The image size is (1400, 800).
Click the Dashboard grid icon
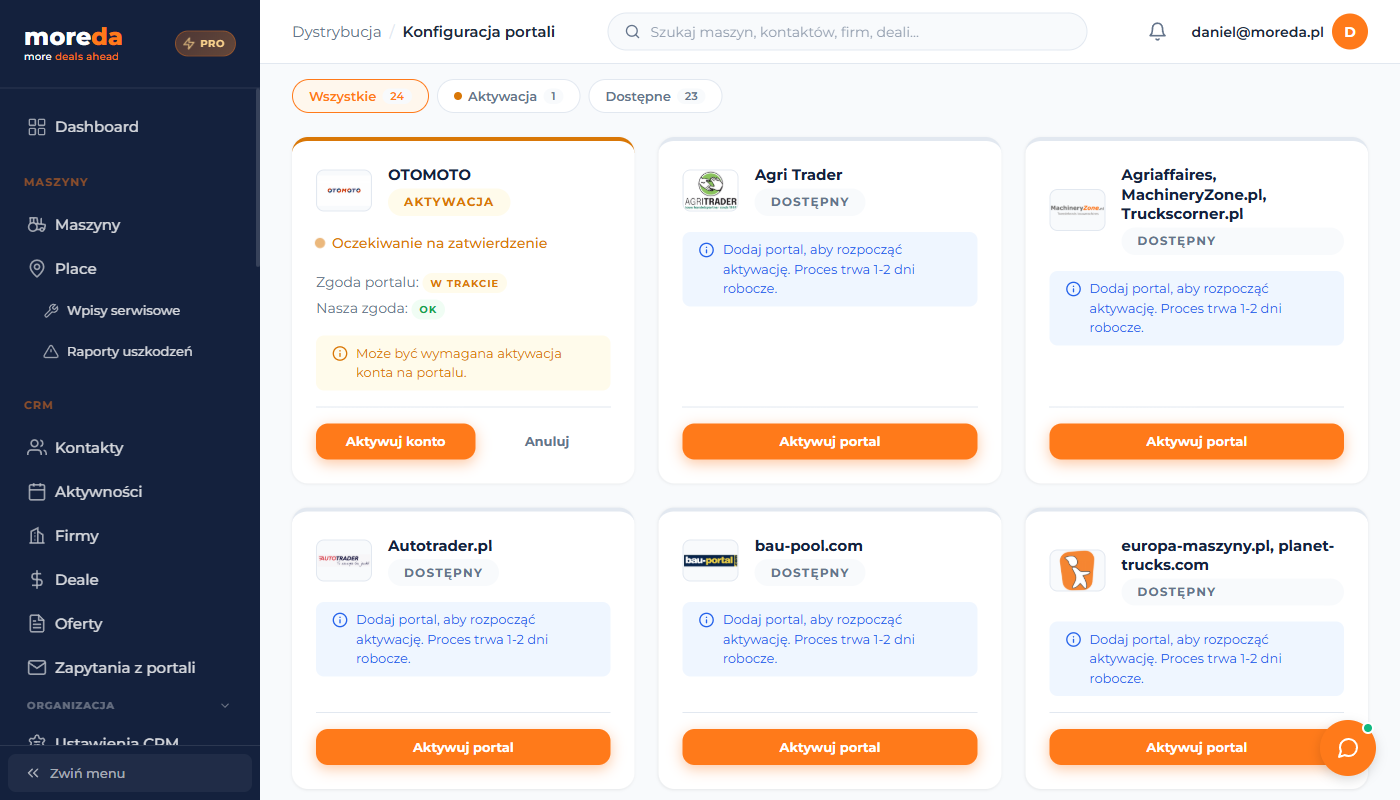pos(37,127)
